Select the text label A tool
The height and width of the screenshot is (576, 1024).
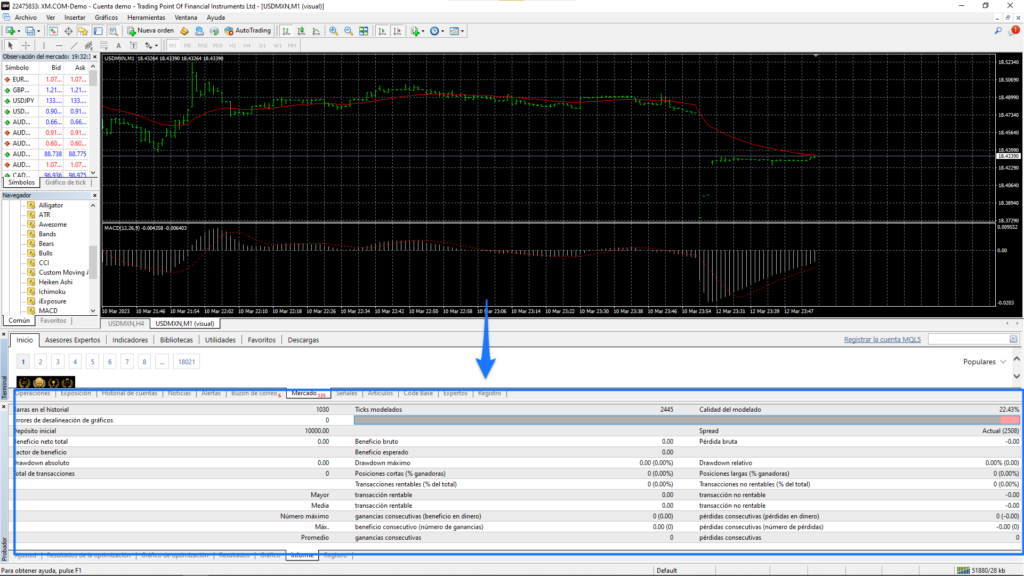[x=118, y=46]
